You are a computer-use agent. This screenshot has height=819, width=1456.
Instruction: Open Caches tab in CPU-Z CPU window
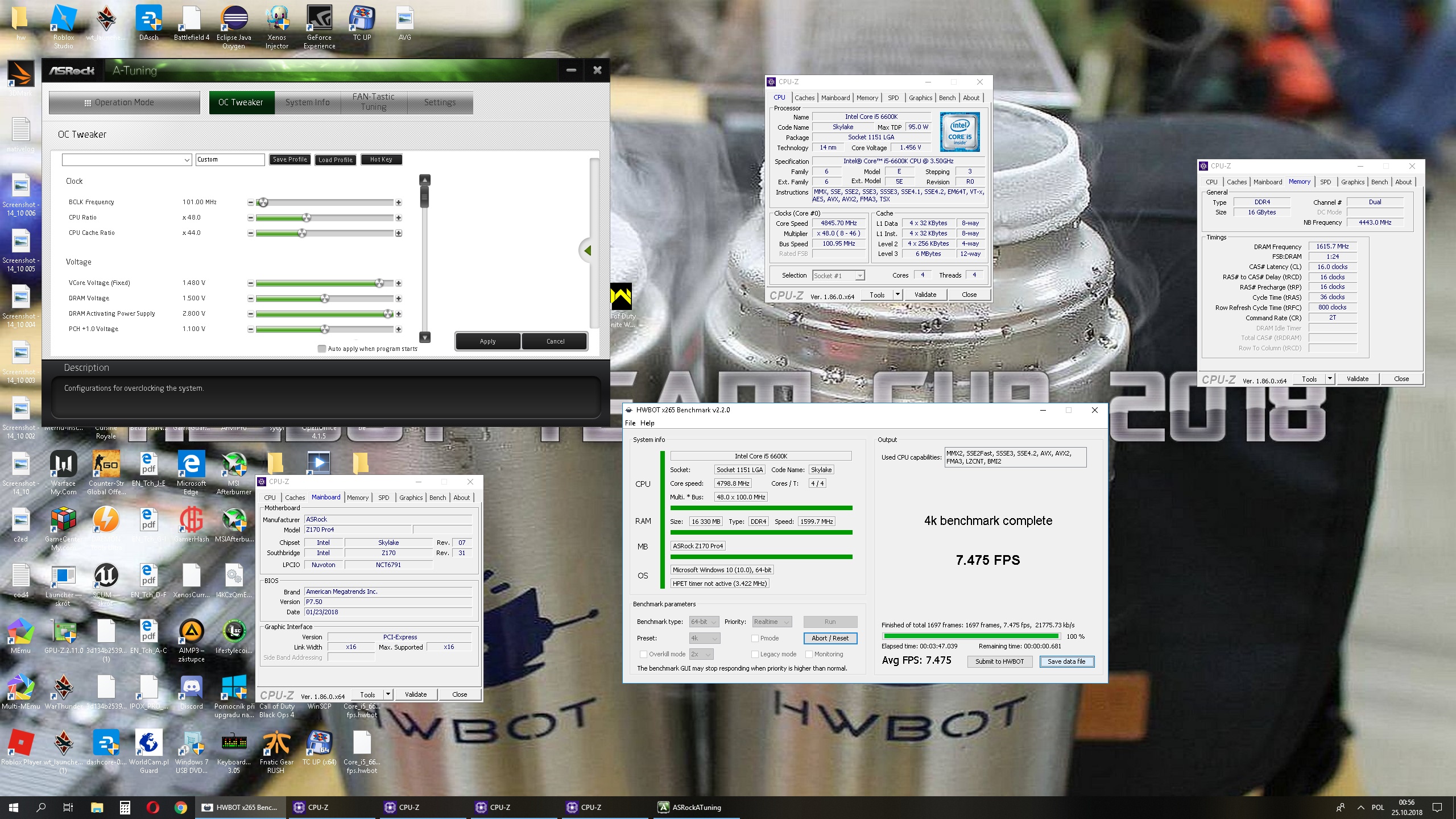coord(804,98)
